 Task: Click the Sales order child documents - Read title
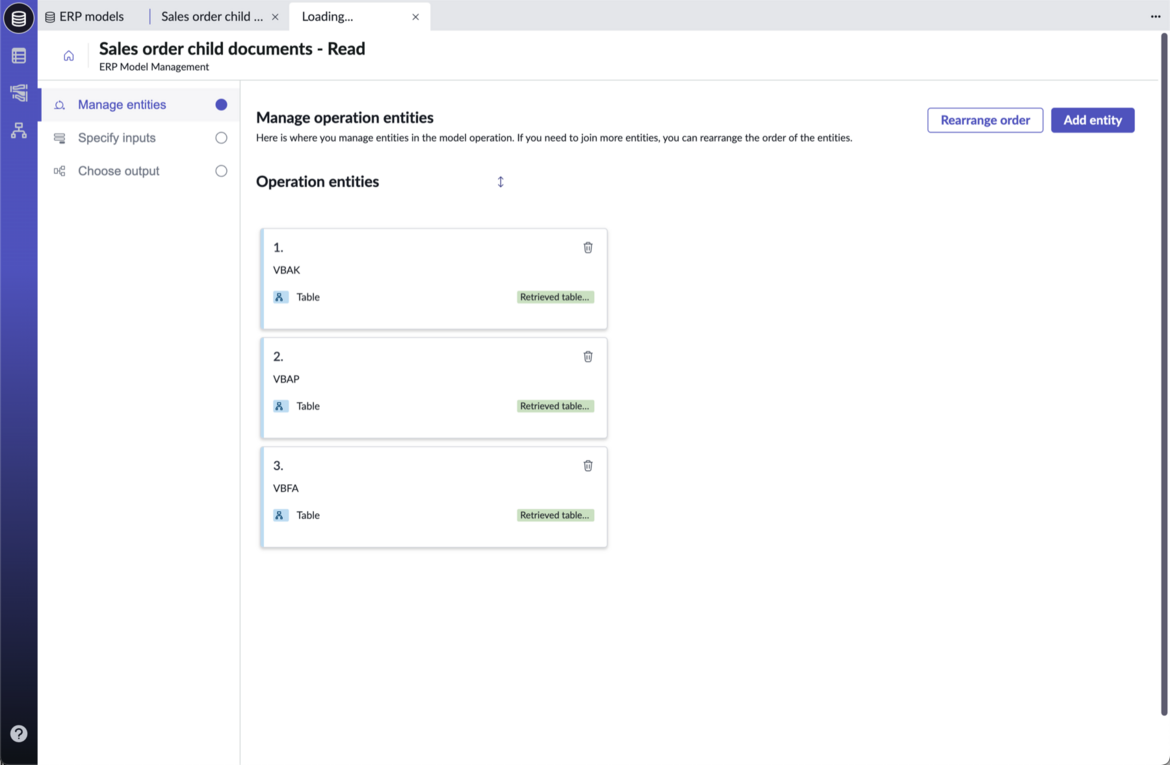(232, 49)
